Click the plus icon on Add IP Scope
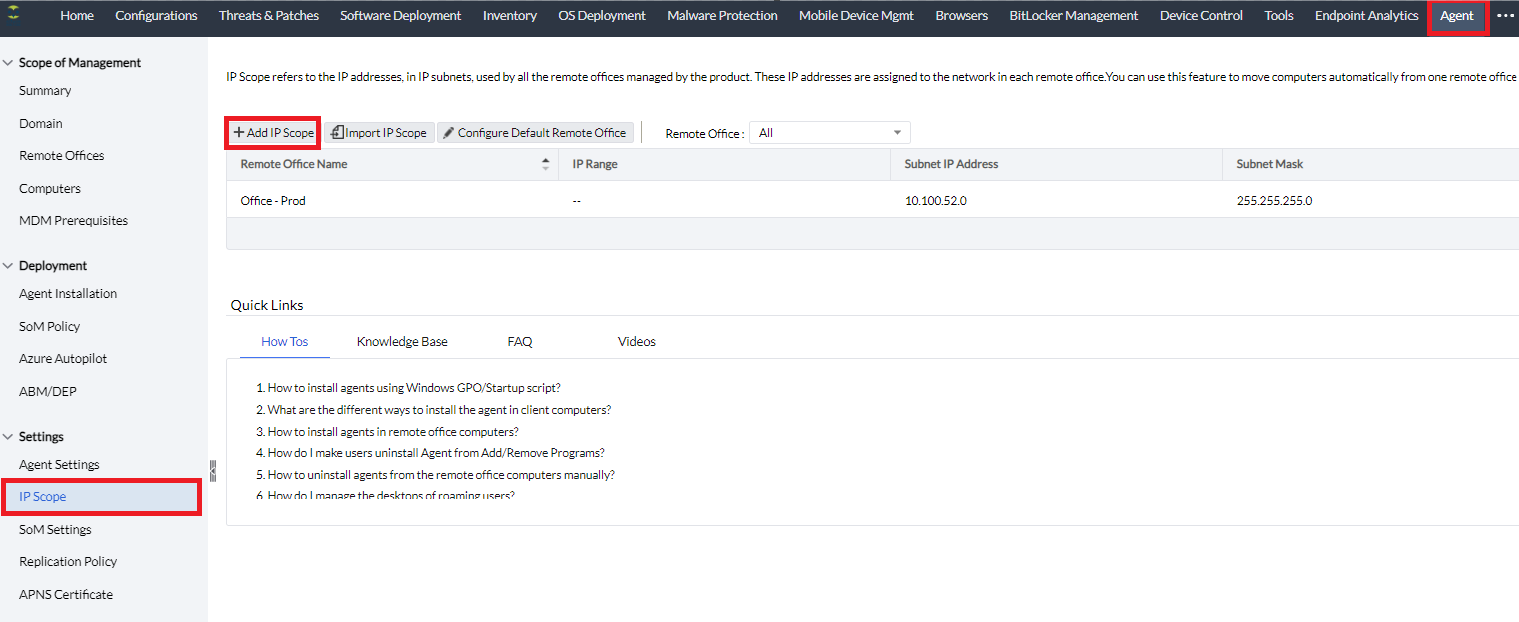1519x622 pixels. pyautogui.click(x=239, y=132)
